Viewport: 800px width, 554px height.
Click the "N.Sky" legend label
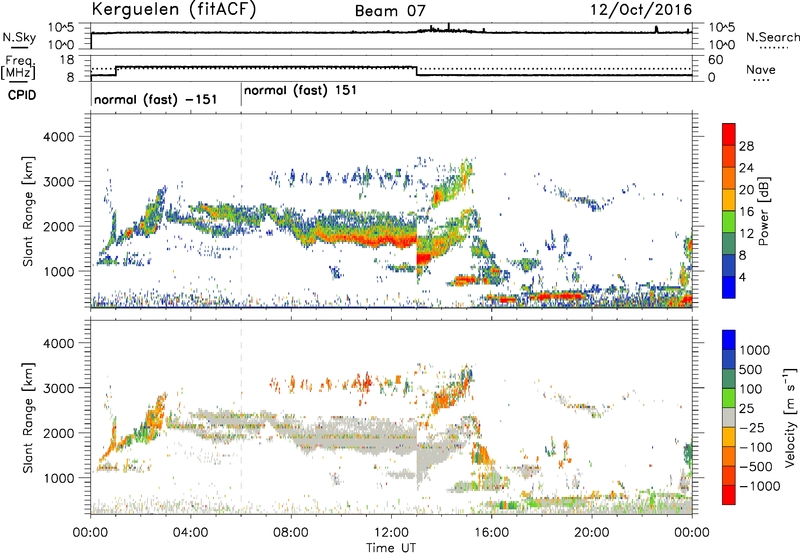[19, 37]
